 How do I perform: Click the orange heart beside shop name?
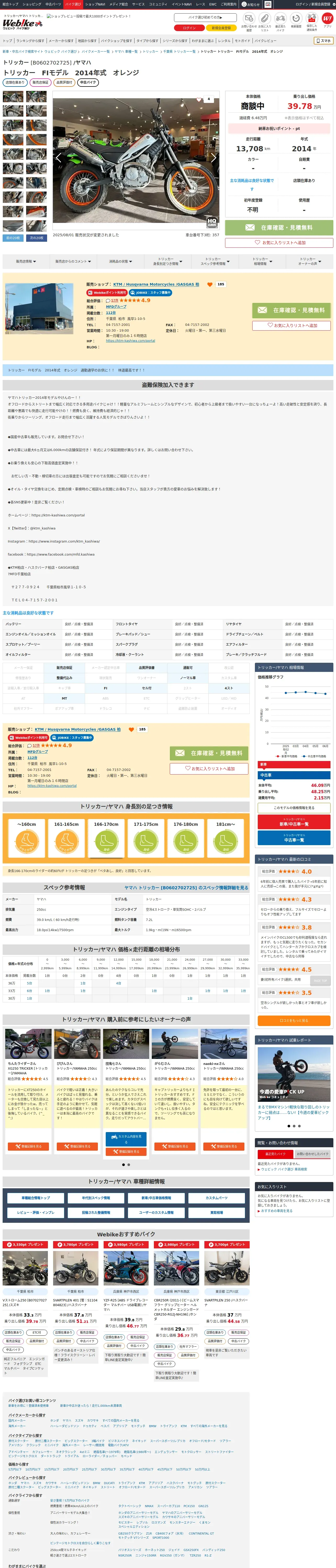[210, 284]
